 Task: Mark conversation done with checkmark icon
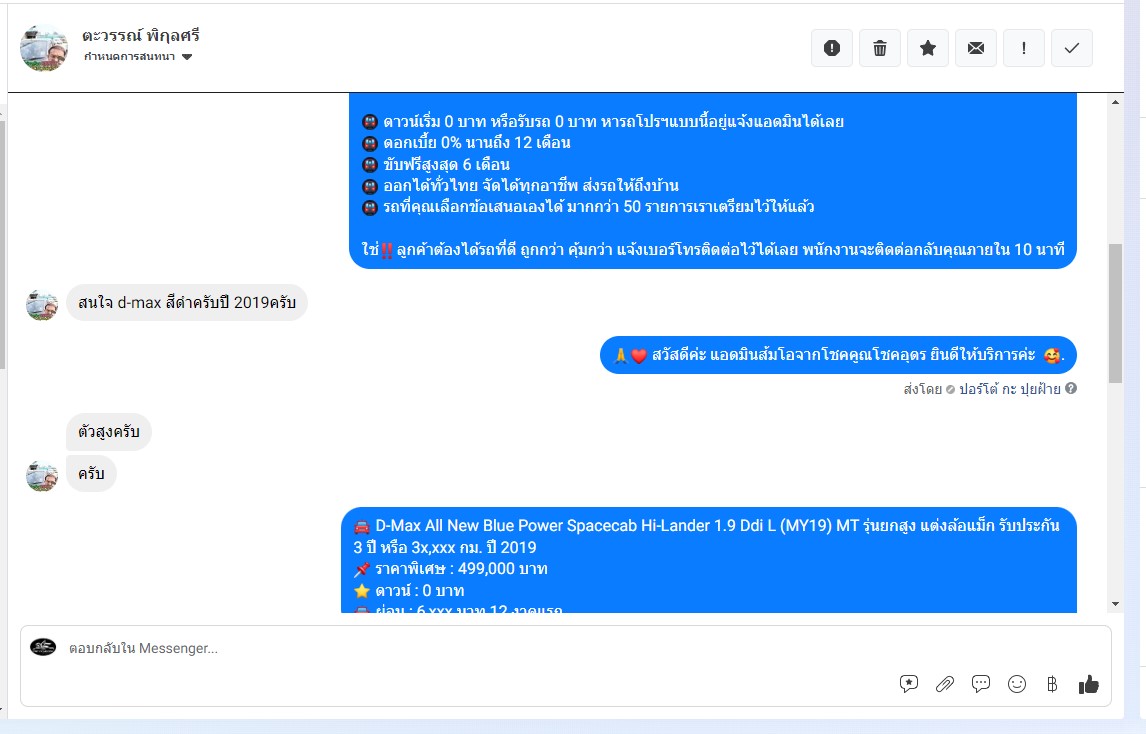click(1072, 48)
